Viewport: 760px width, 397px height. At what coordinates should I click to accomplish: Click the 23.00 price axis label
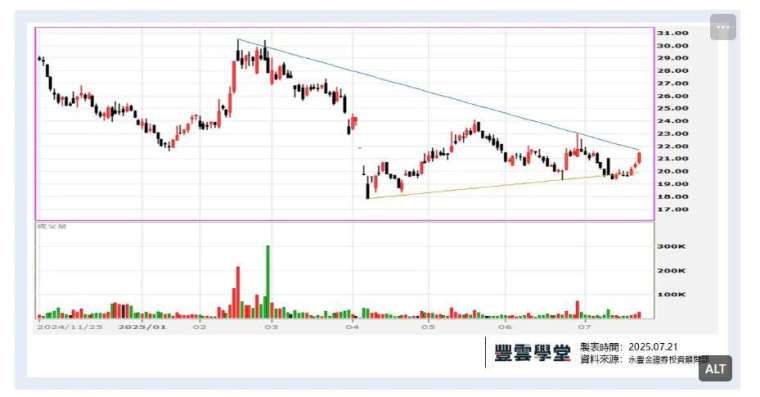click(672, 133)
